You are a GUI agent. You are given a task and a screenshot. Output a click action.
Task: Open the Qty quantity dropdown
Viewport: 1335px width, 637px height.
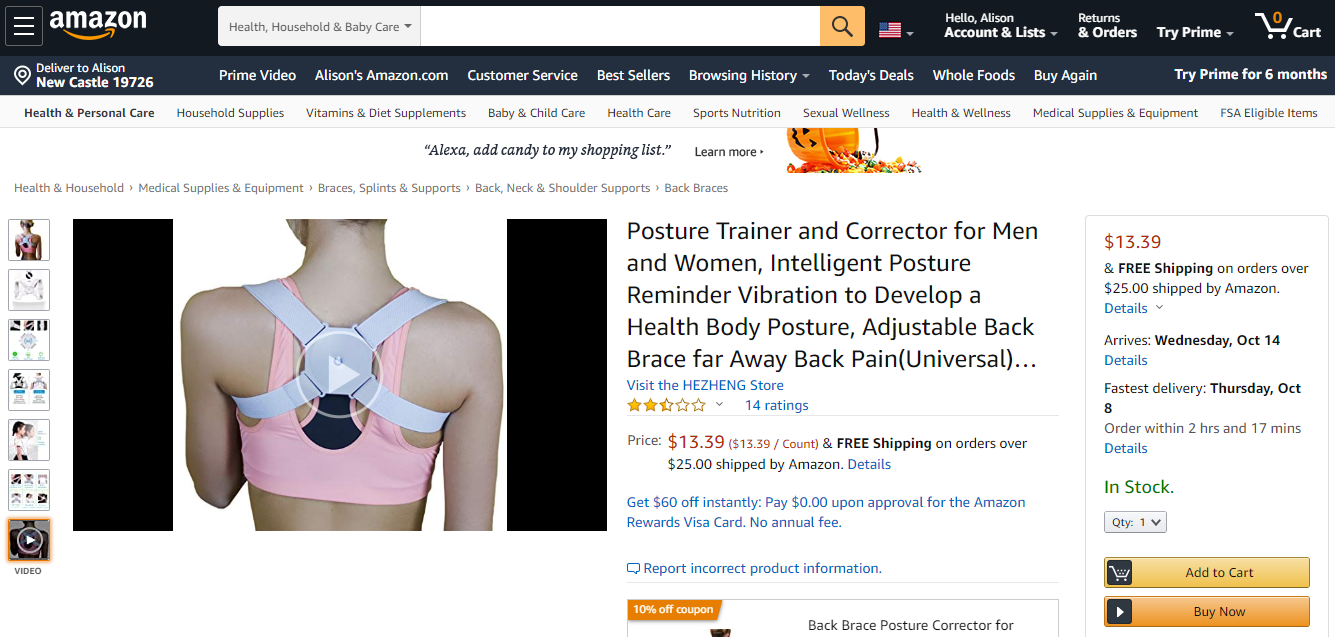pos(1135,522)
